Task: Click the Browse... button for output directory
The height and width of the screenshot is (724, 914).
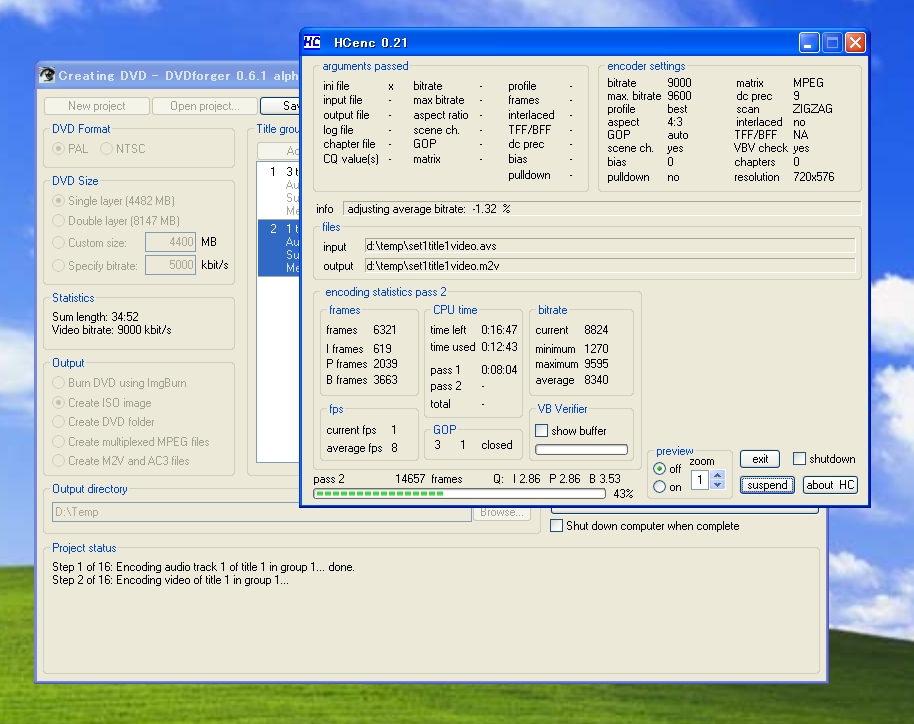Action: coord(502,512)
